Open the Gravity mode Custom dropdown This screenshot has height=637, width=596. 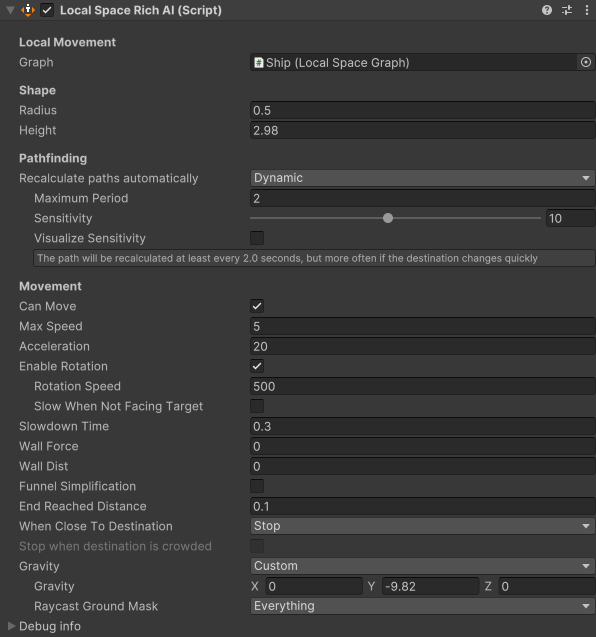pyautogui.click(x=423, y=566)
